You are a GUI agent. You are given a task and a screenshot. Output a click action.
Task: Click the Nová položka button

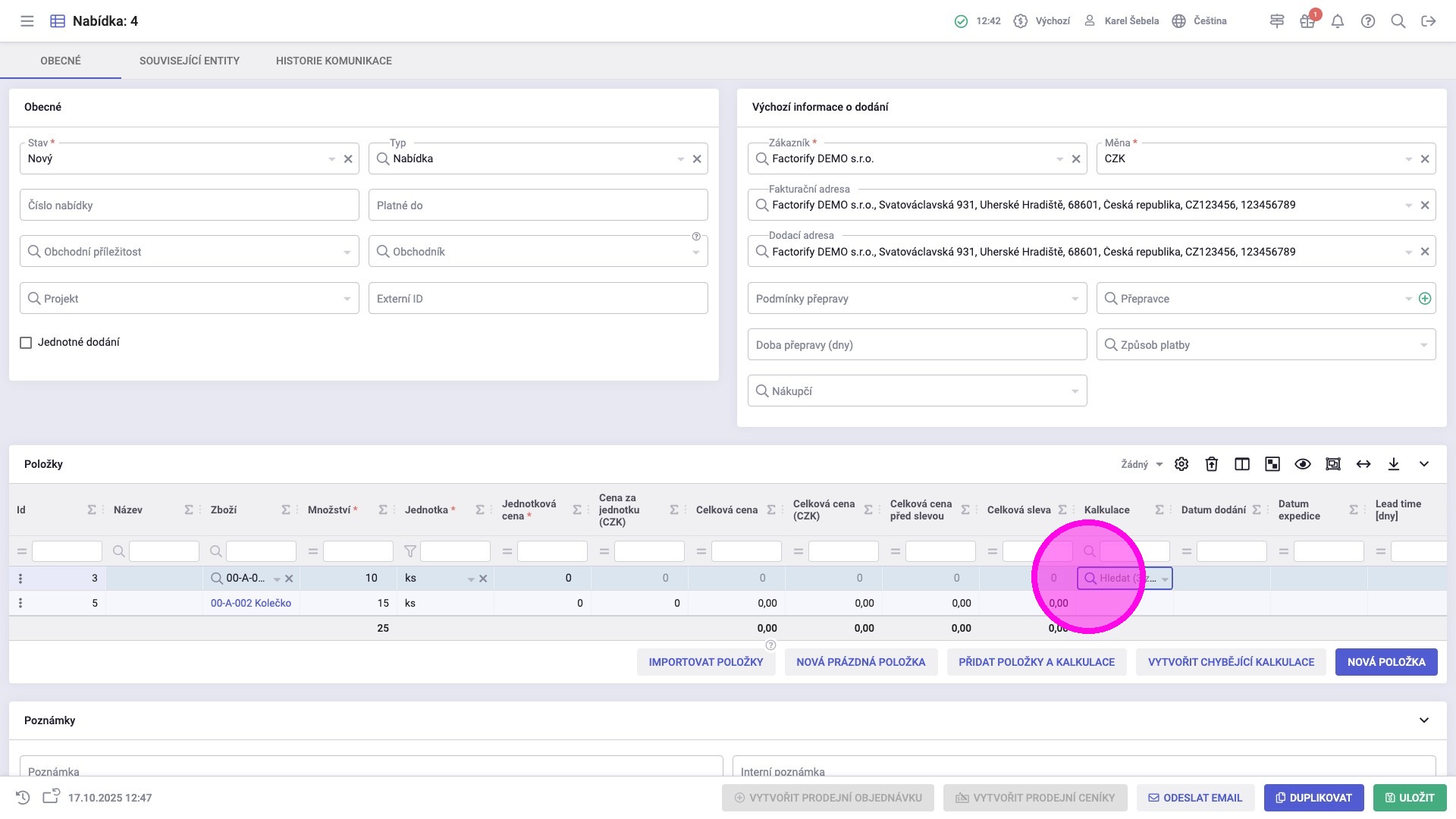pos(1385,662)
